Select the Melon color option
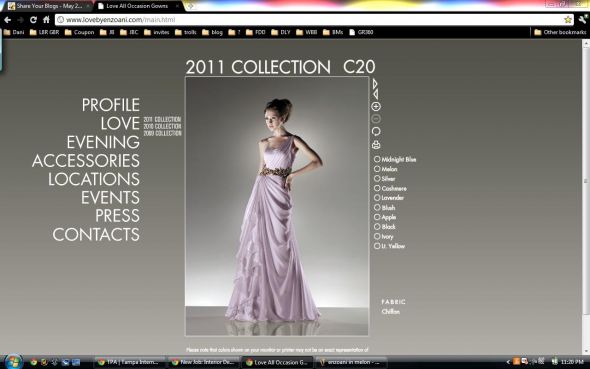This screenshot has height=369, width=590. tap(386, 169)
